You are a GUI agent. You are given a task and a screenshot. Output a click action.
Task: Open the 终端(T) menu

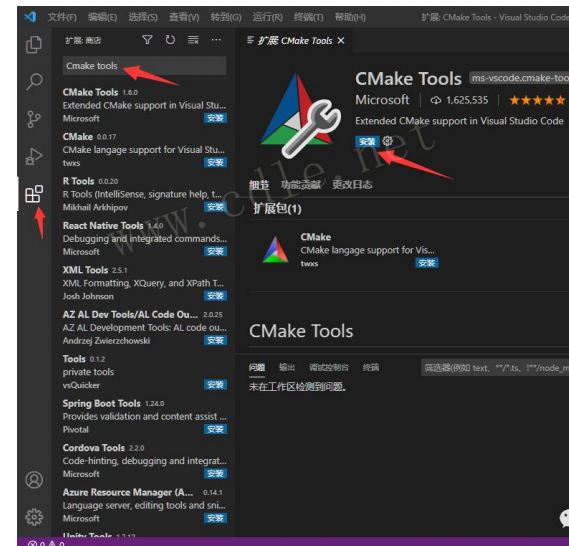click(x=308, y=17)
